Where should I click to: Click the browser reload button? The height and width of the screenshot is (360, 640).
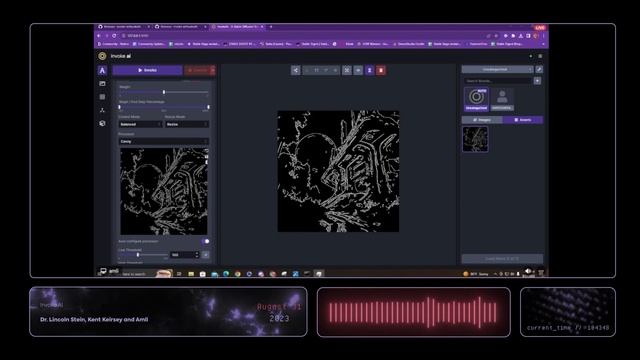[x=114, y=36]
